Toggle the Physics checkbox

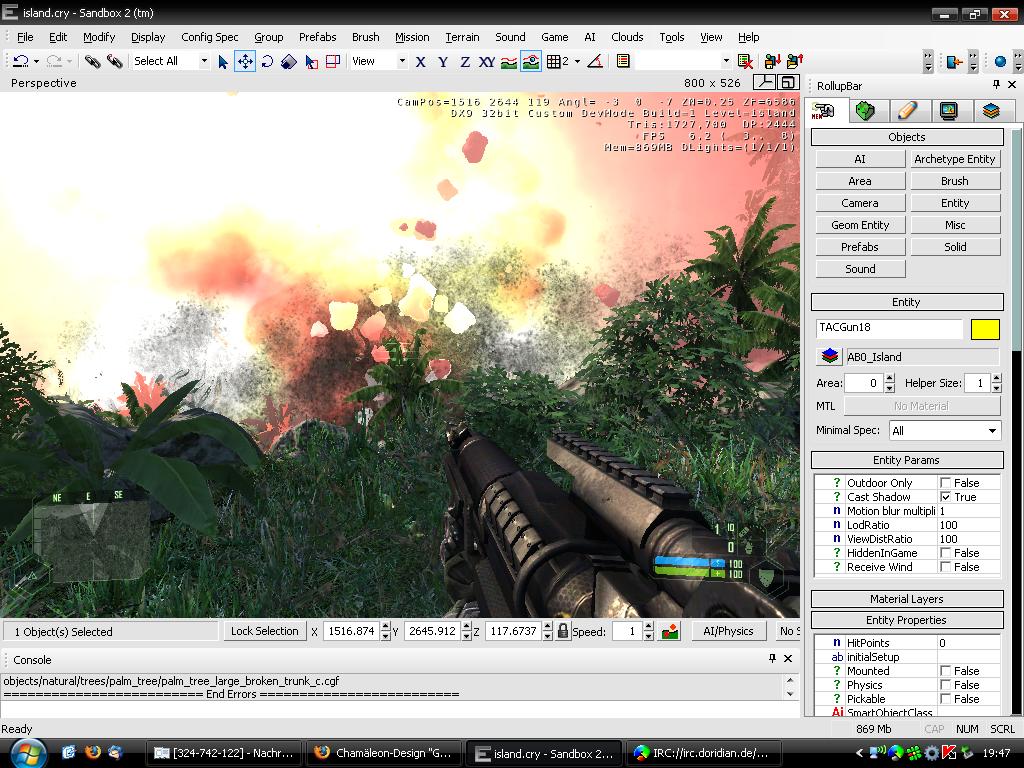coord(945,685)
